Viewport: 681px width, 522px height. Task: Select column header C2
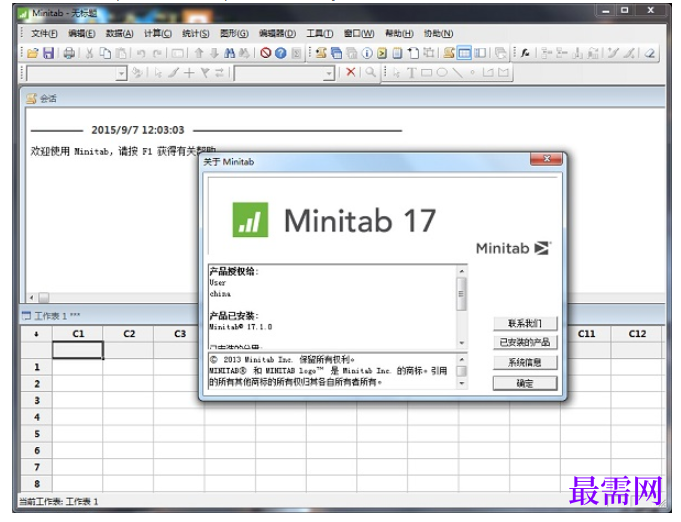coord(129,334)
